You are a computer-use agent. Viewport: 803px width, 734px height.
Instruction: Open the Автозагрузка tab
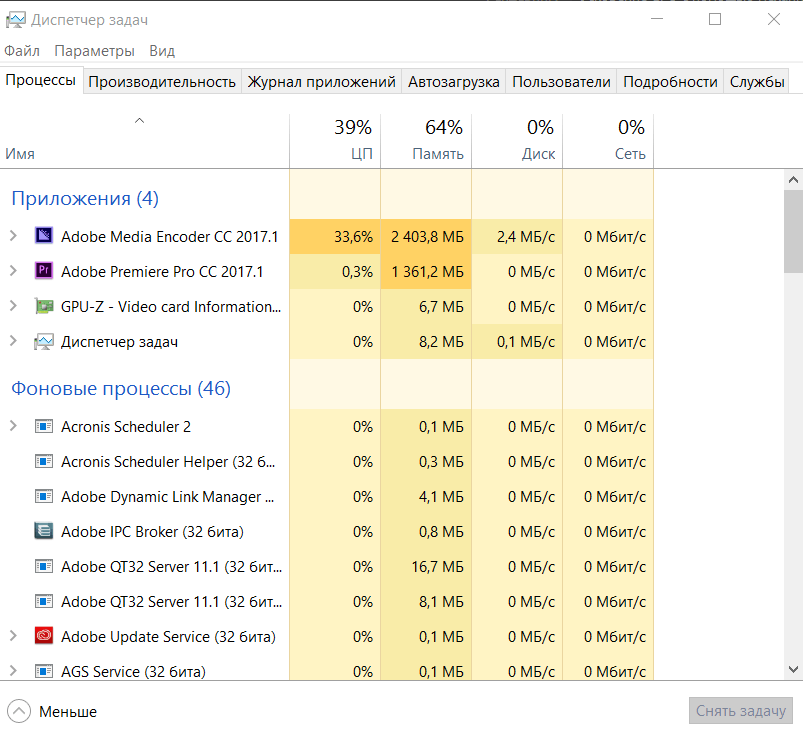[x=454, y=82]
